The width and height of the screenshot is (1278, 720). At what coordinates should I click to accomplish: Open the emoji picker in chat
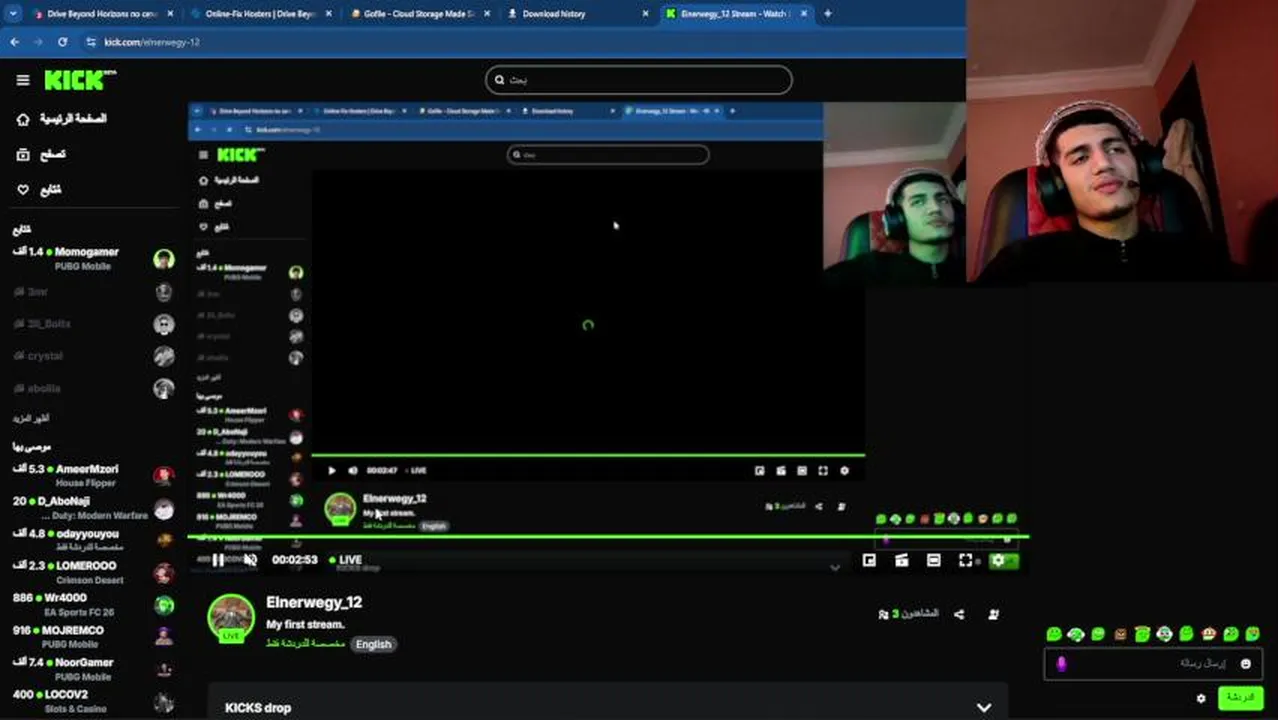coord(1245,663)
